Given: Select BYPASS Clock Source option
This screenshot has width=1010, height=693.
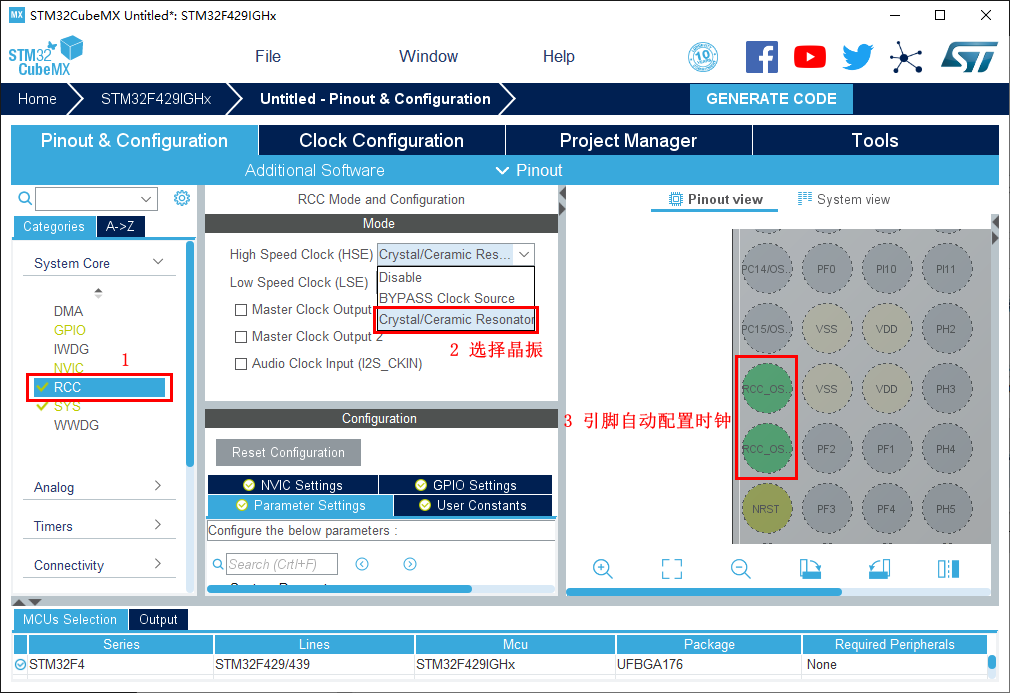Looking at the screenshot, I should tap(447, 298).
